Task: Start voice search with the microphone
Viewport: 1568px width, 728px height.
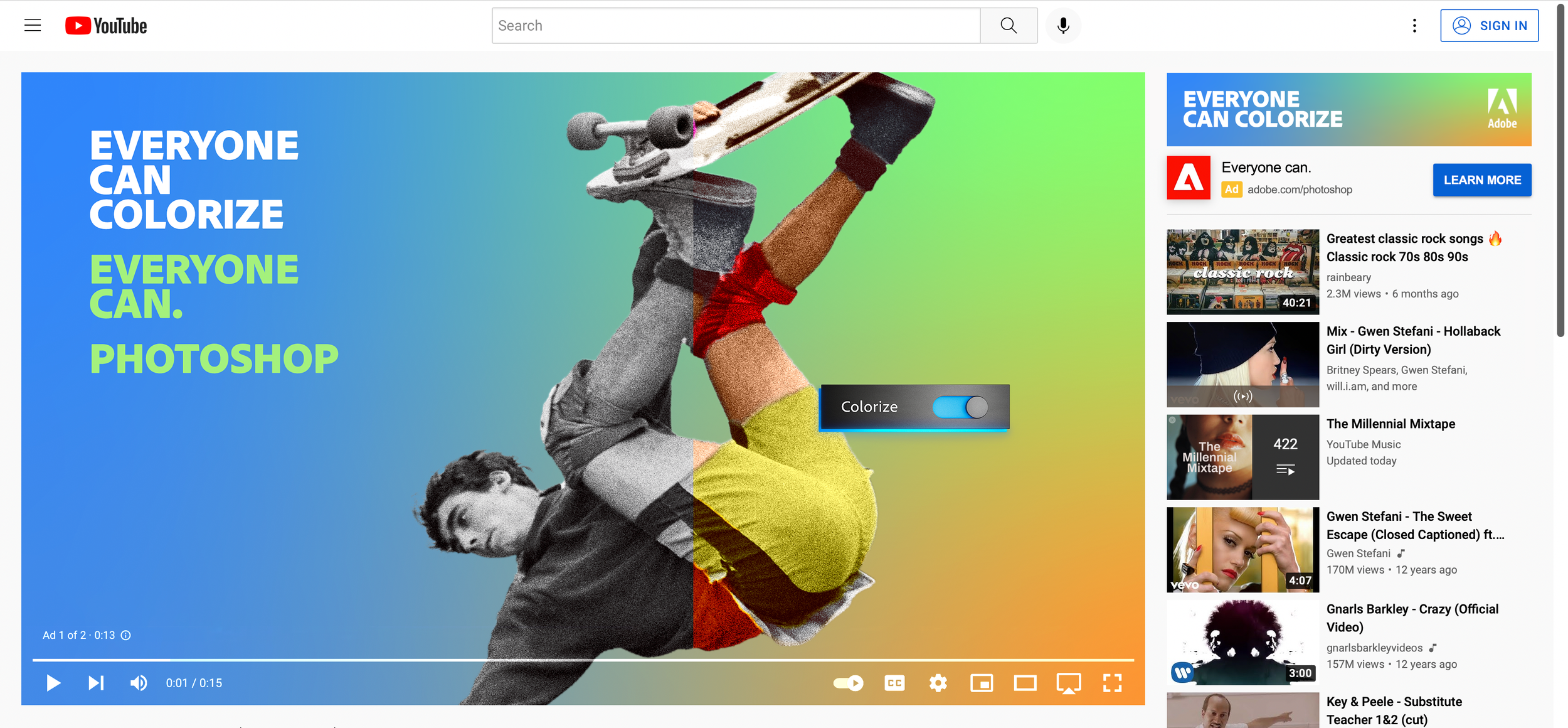Action: pos(1062,26)
